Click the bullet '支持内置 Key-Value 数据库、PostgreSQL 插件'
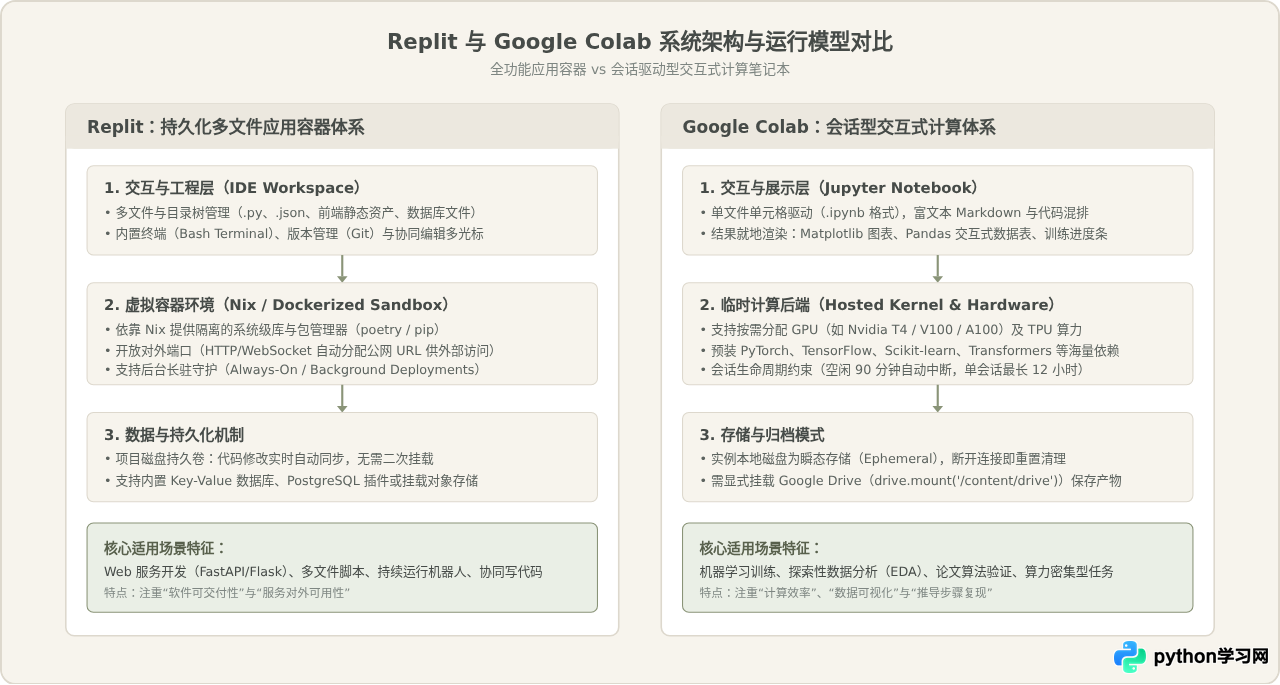This screenshot has width=1280, height=685. (291, 480)
